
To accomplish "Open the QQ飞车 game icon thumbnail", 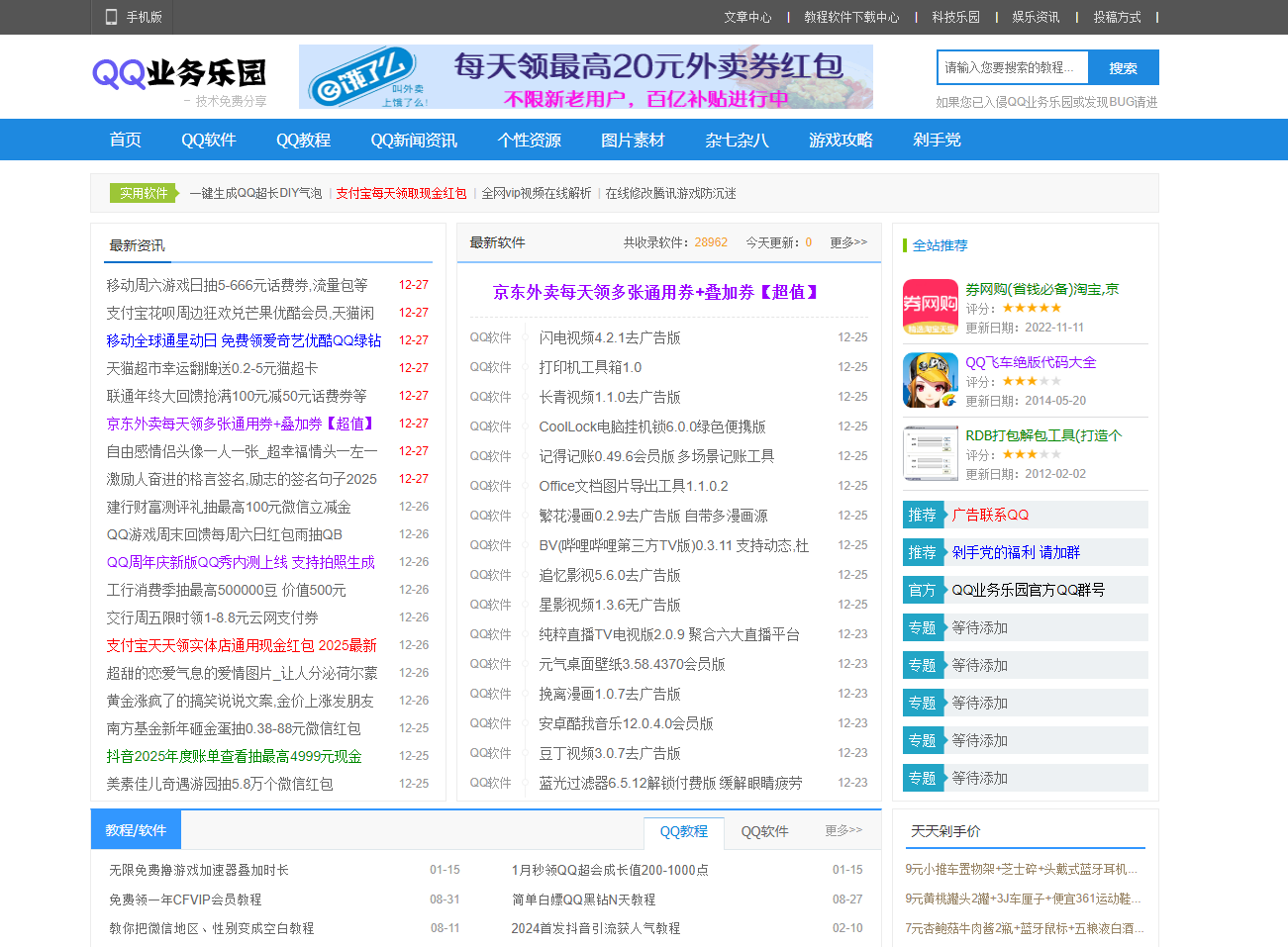I will point(930,380).
